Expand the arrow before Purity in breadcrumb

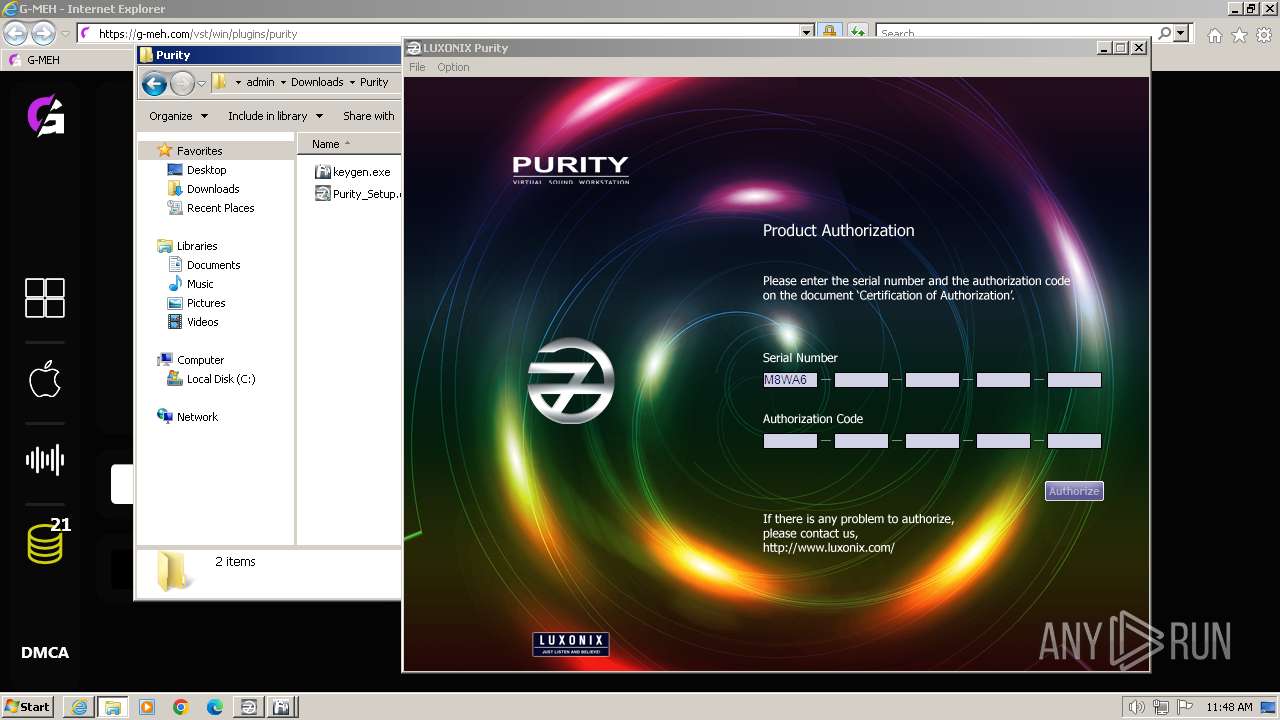353,82
